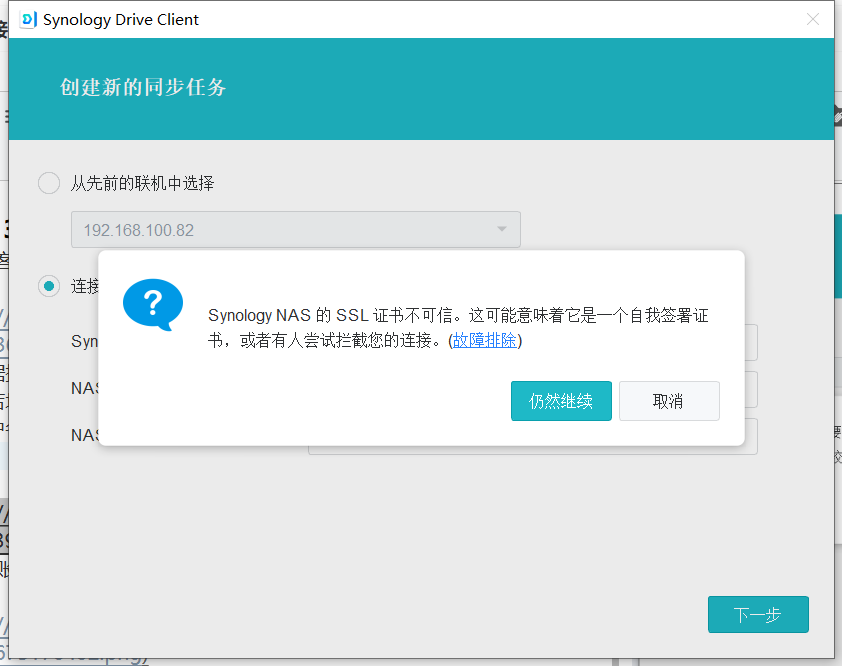Click the 下一步 (Next) button
842x666 pixels.
tap(758, 614)
